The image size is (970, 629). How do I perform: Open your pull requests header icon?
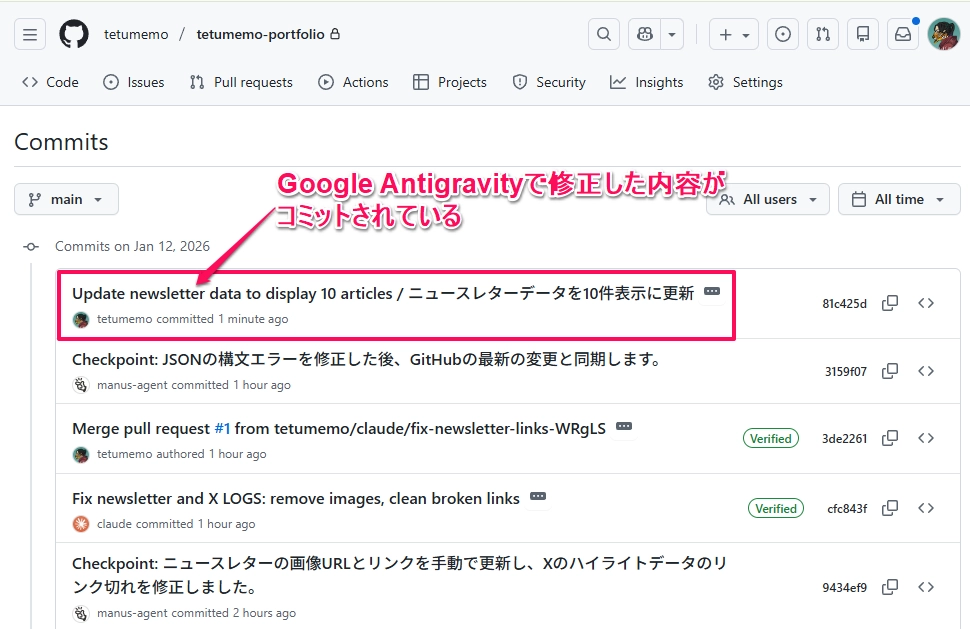823,34
